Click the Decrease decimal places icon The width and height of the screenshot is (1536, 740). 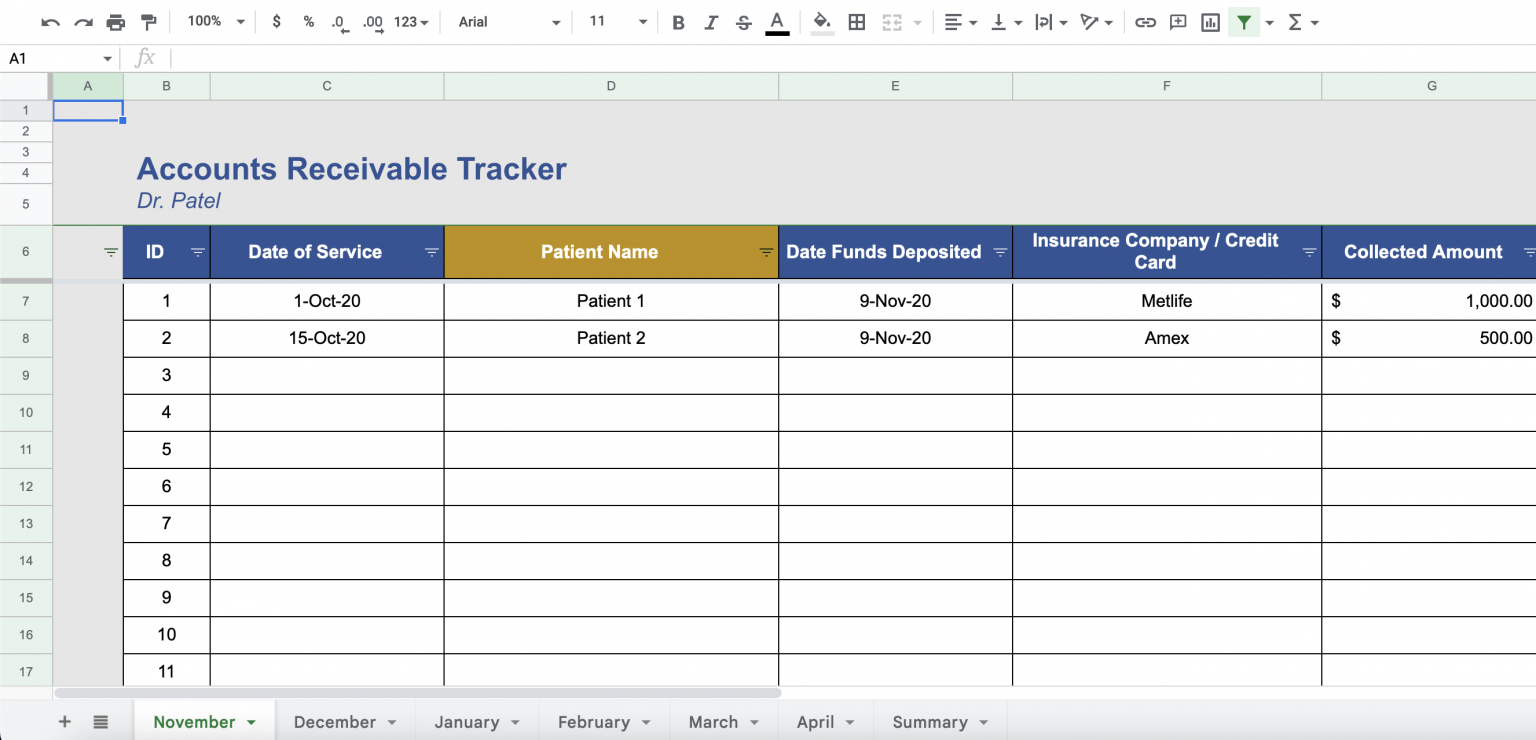click(x=339, y=21)
